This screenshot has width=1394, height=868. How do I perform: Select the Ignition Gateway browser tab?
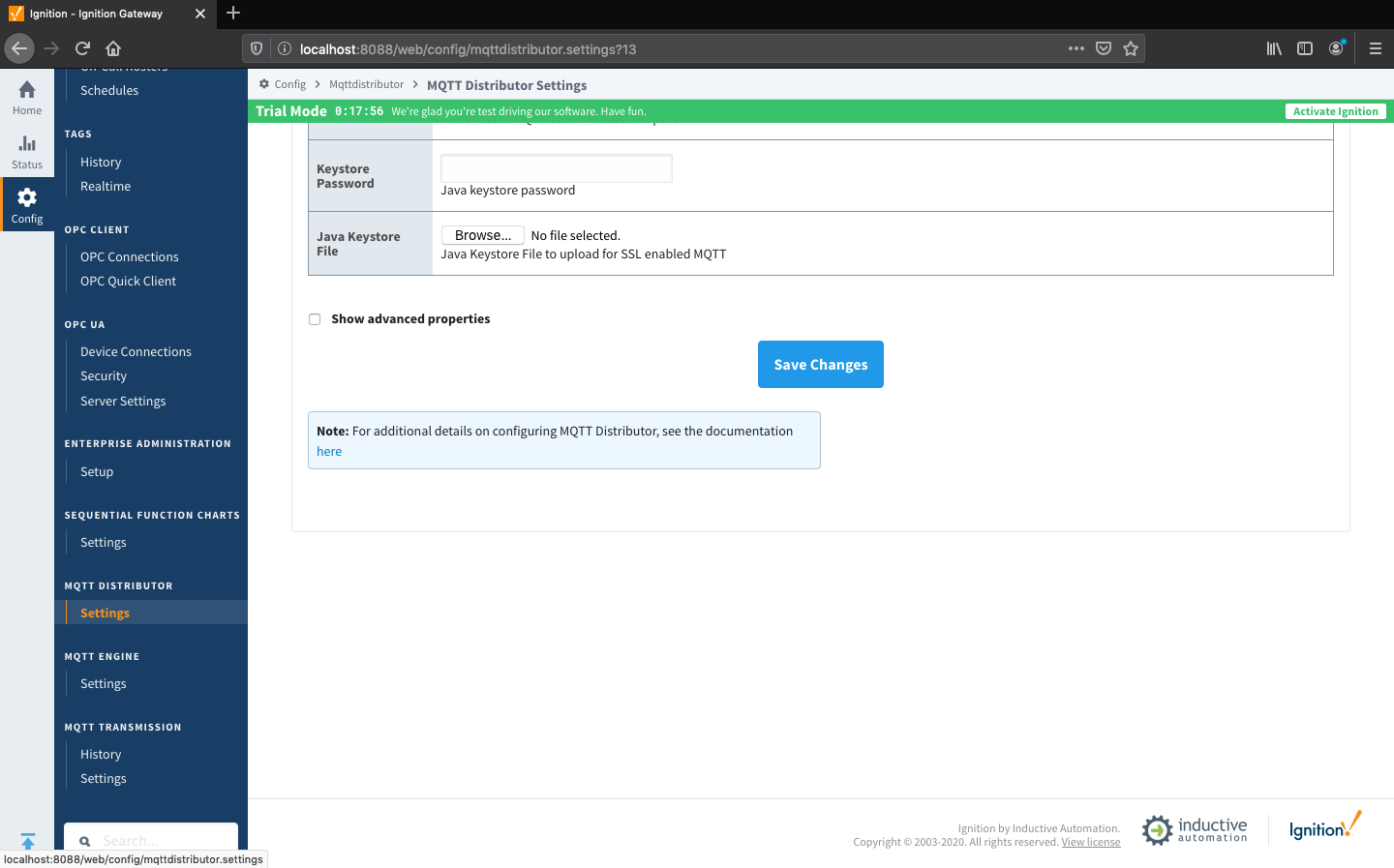tap(107, 14)
